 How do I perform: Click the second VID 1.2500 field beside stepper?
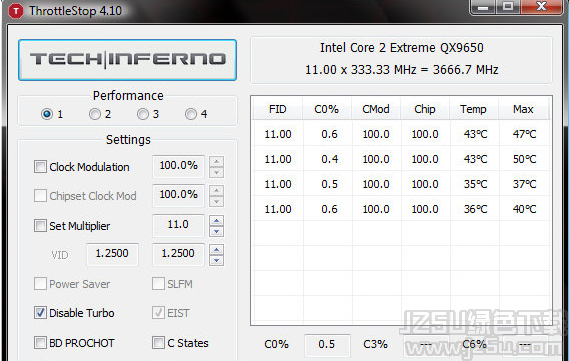coord(178,254)
